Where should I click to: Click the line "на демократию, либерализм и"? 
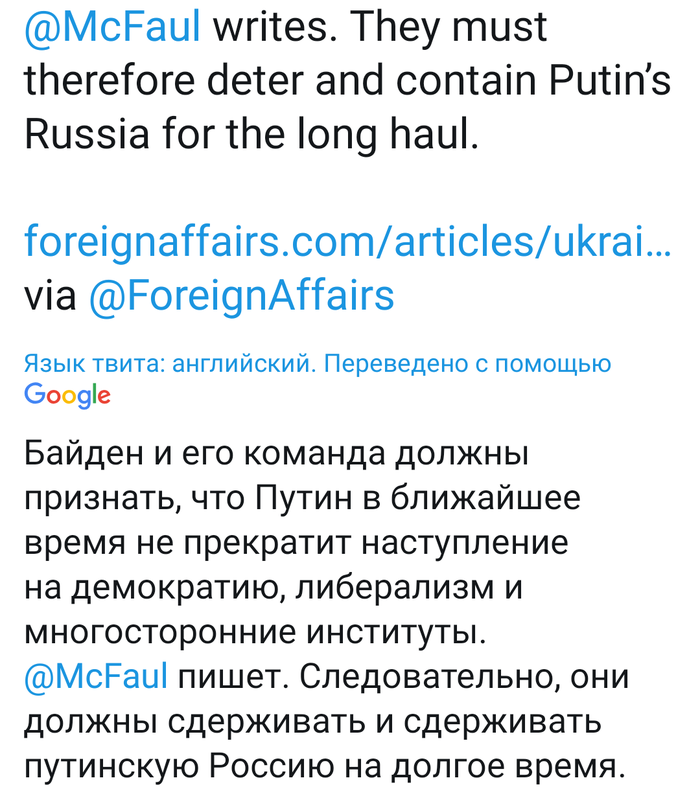tap(272, 588)
